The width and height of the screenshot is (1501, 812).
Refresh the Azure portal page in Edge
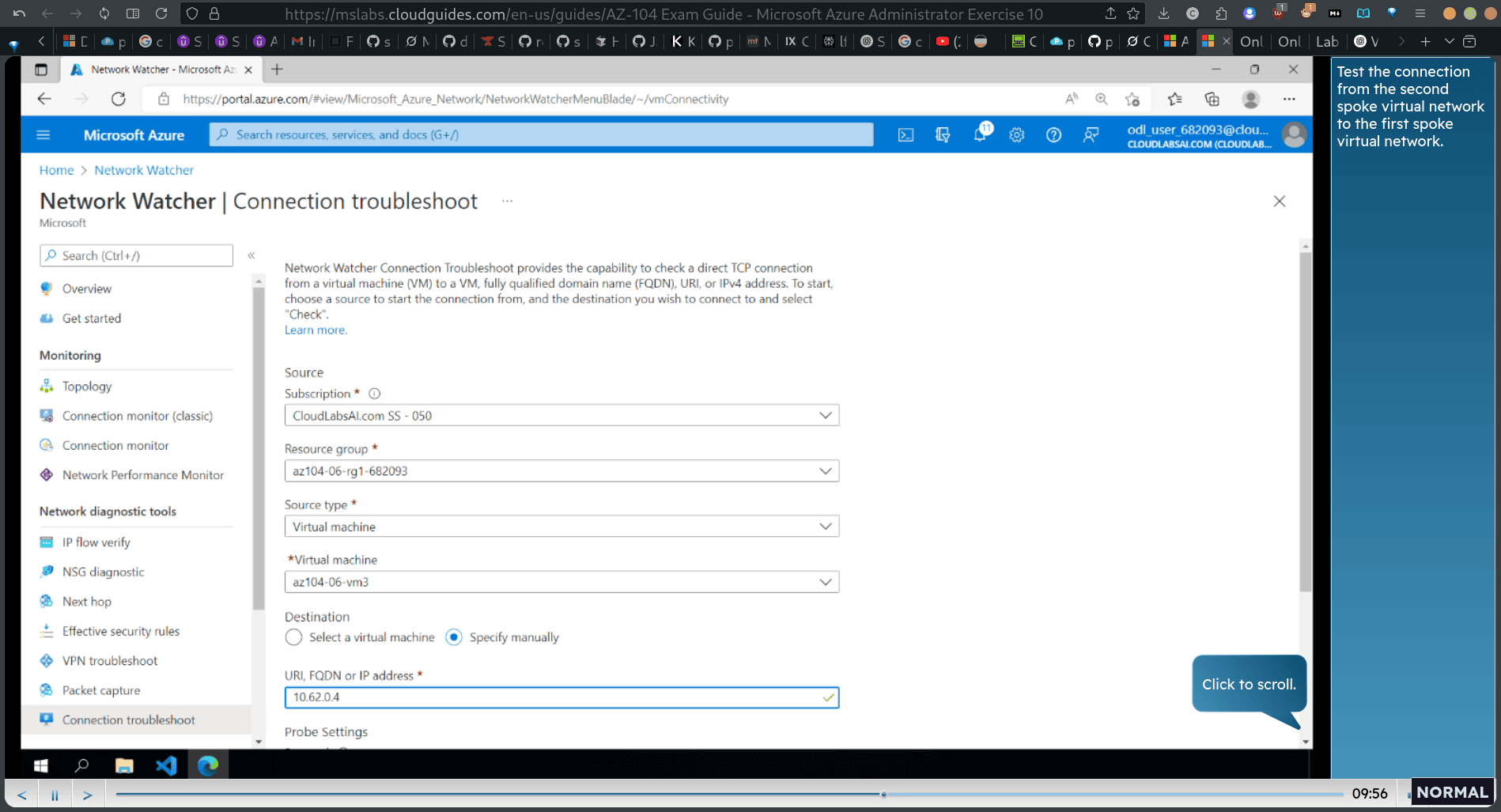[119, 99]
